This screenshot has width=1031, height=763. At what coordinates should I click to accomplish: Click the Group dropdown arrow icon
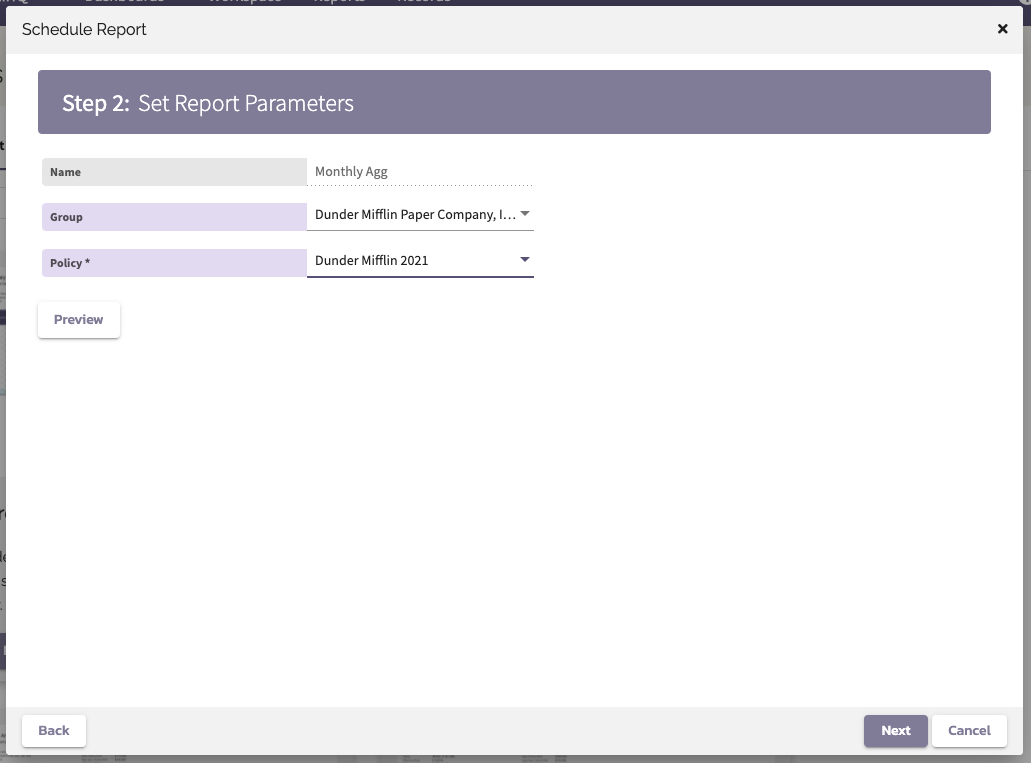(524, 213)
